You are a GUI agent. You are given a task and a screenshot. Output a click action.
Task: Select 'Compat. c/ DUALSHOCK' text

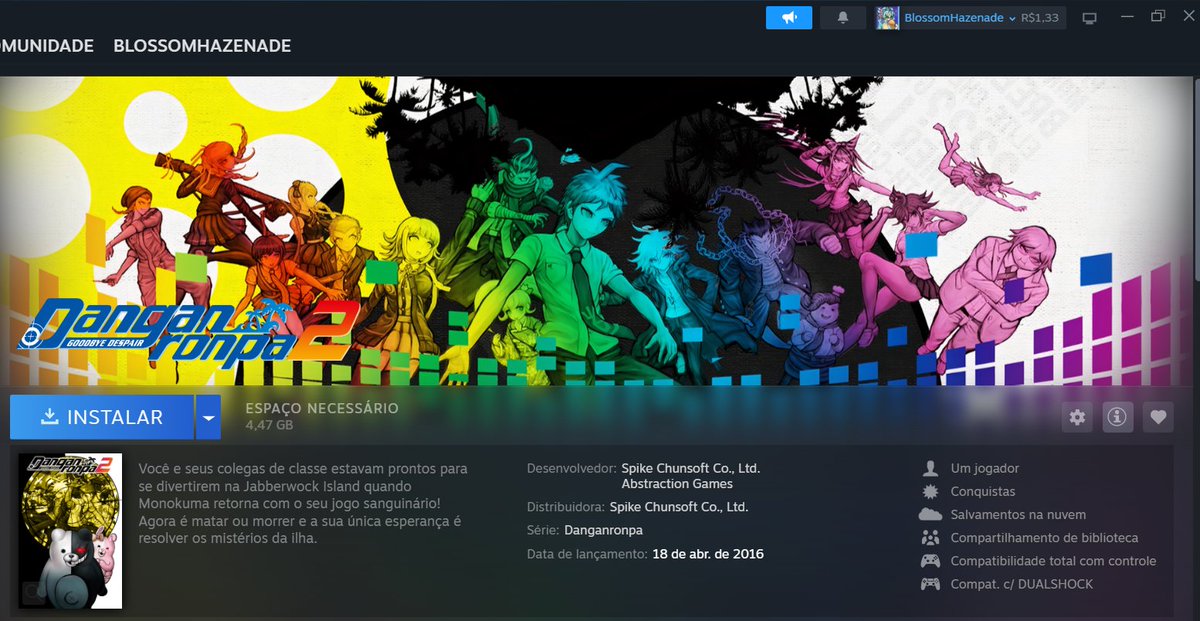1022,584
